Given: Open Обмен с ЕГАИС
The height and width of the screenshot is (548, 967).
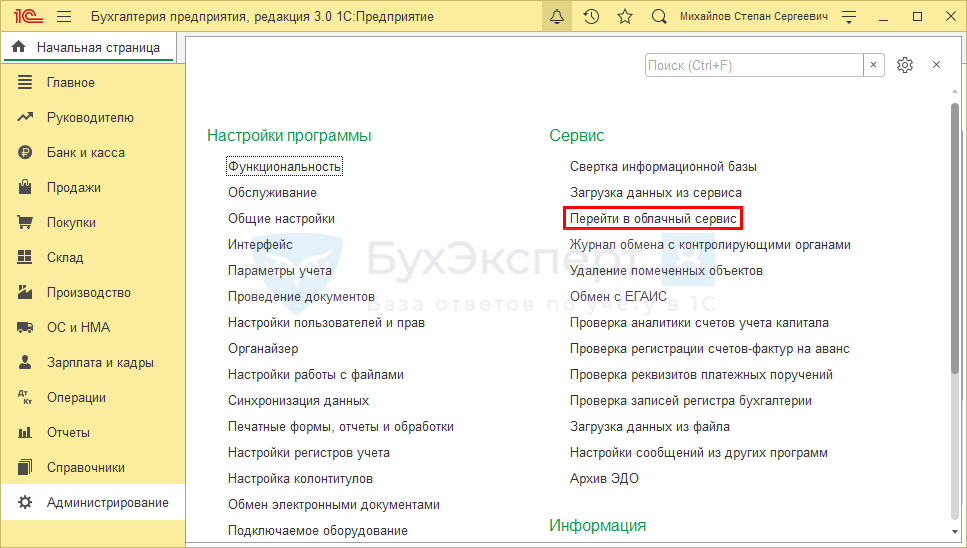Looking at the screenshot, I should click(x=618, y=296).
